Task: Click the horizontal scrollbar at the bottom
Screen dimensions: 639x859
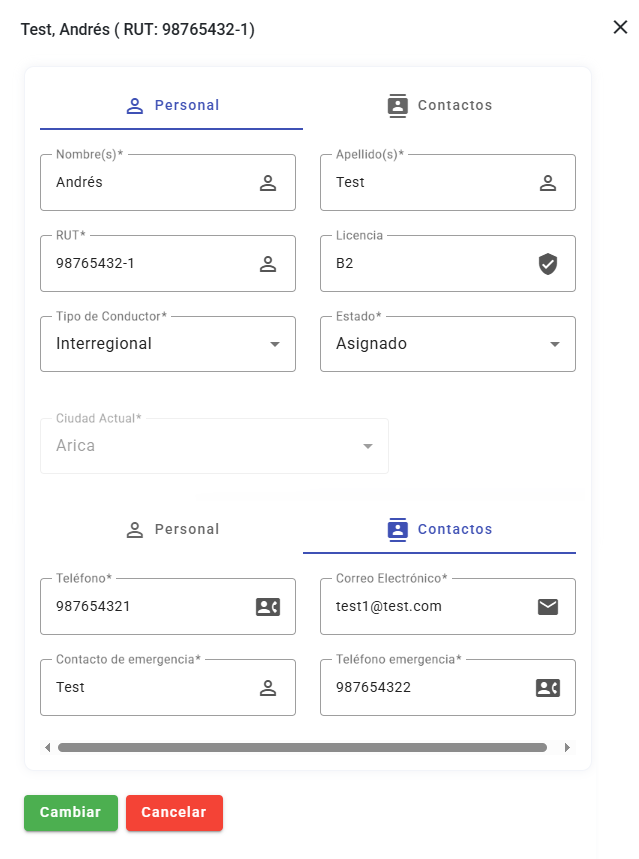Action: click(300, 746)
